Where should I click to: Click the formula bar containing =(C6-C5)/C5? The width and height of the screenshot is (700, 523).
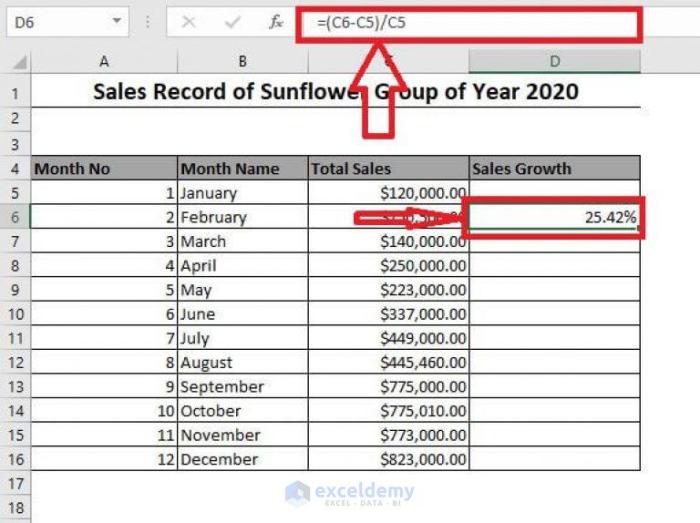[469, 23]
